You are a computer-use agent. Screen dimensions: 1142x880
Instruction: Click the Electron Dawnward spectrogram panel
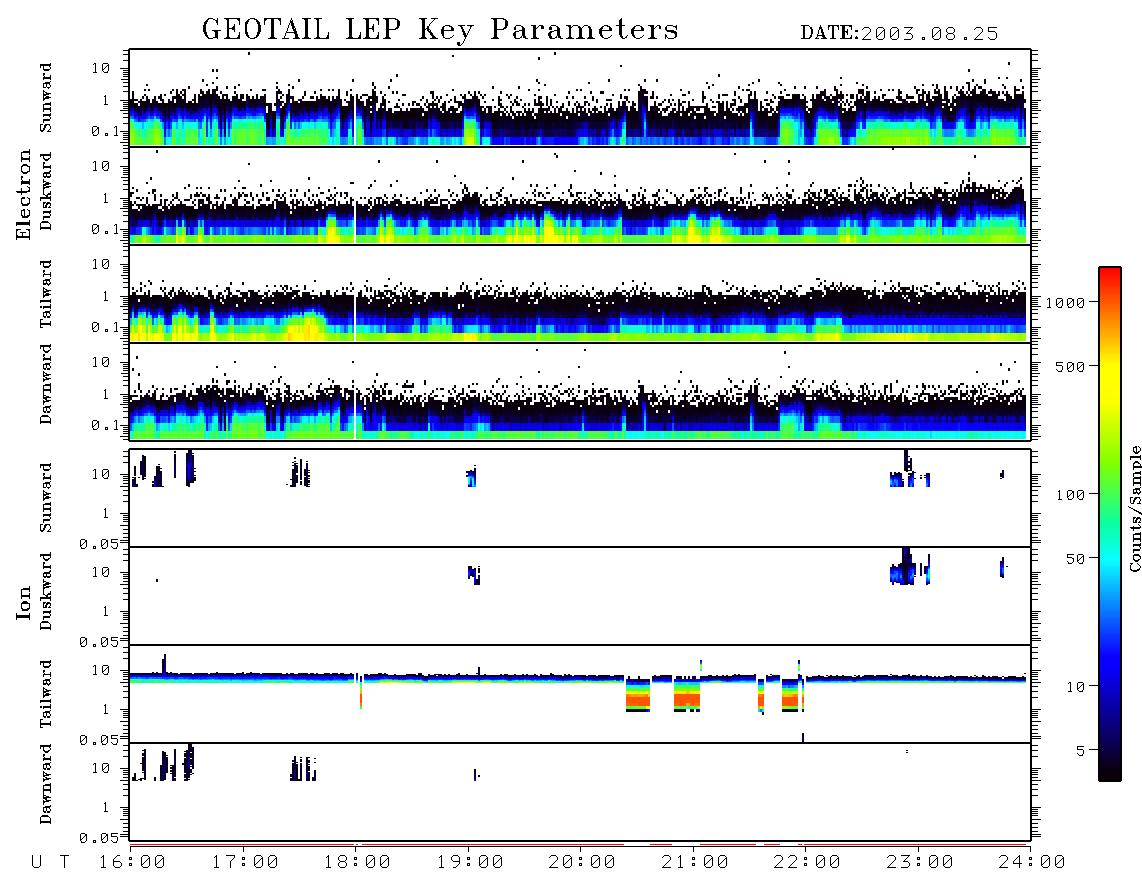[580, 391]
